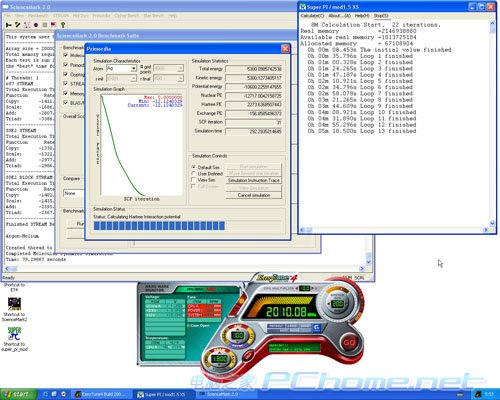Switch to EasyTune4 taskbar button
The image size is (500, 400).
(102, 394)
